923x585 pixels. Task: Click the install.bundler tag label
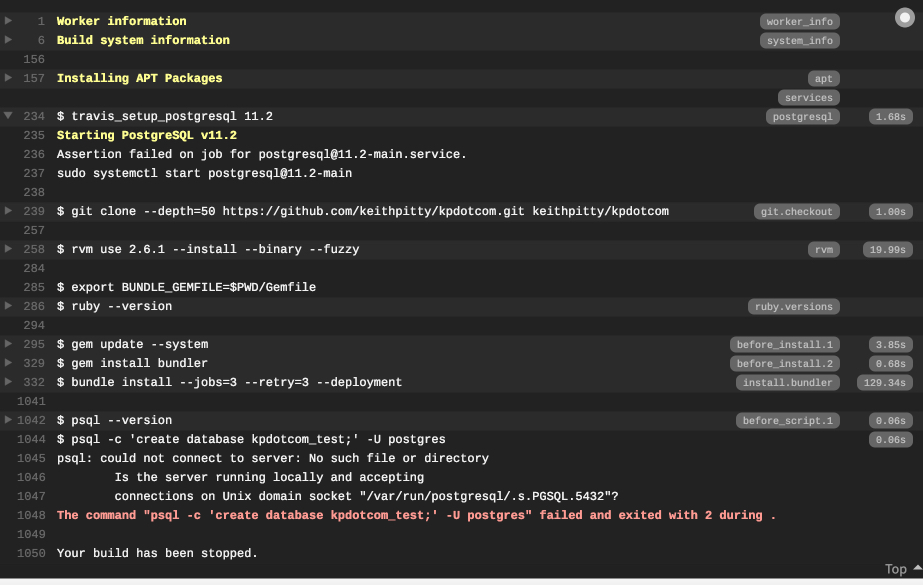tap(787, 382)
